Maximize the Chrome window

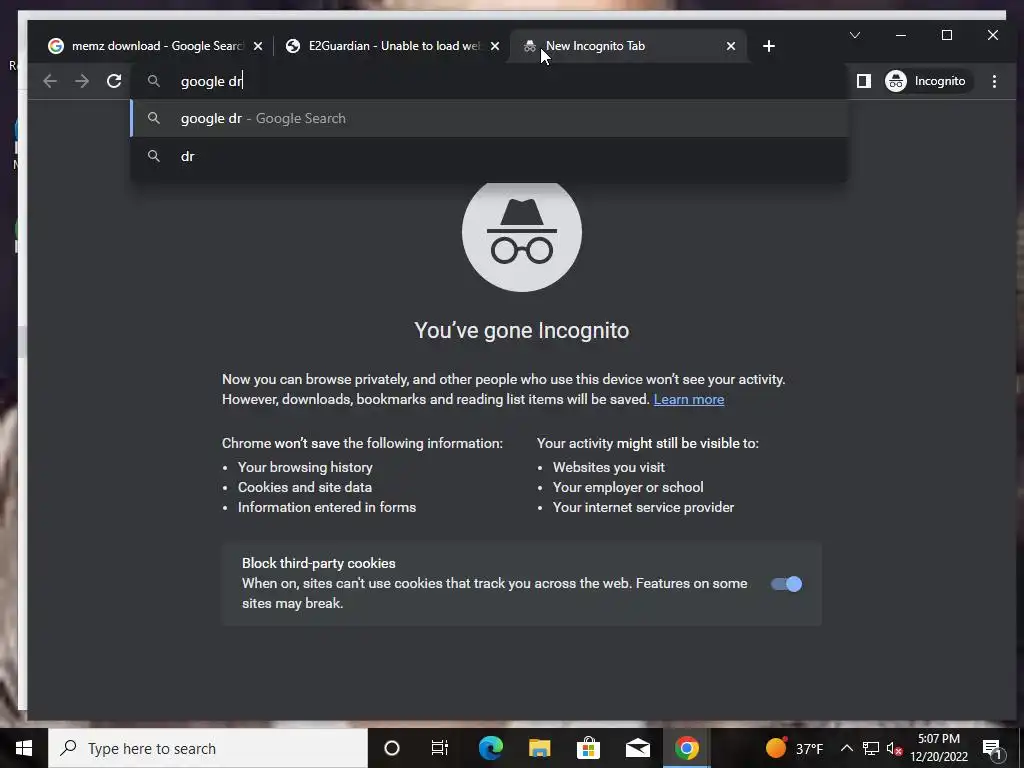pyautogui.click(x=947, y=35)
